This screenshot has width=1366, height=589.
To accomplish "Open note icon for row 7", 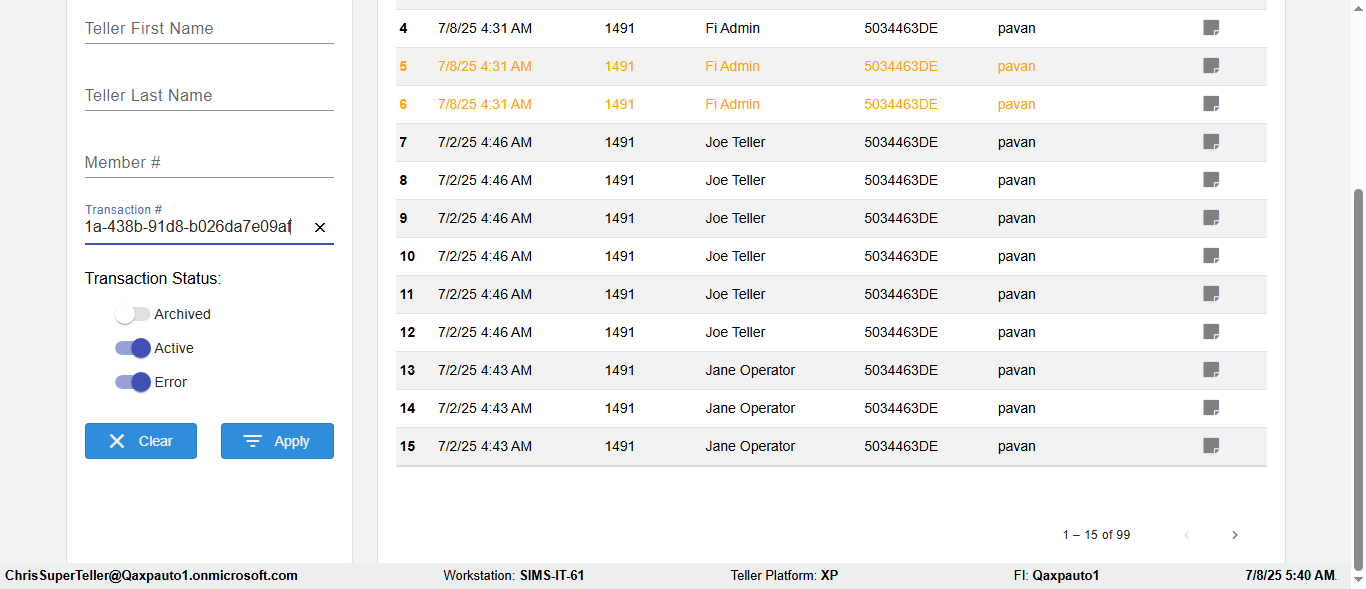I will click(x=1211, y=142).
